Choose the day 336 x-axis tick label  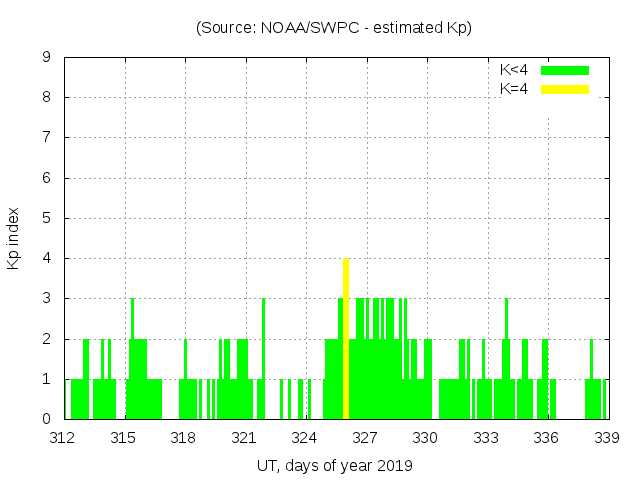click(547, 438)
